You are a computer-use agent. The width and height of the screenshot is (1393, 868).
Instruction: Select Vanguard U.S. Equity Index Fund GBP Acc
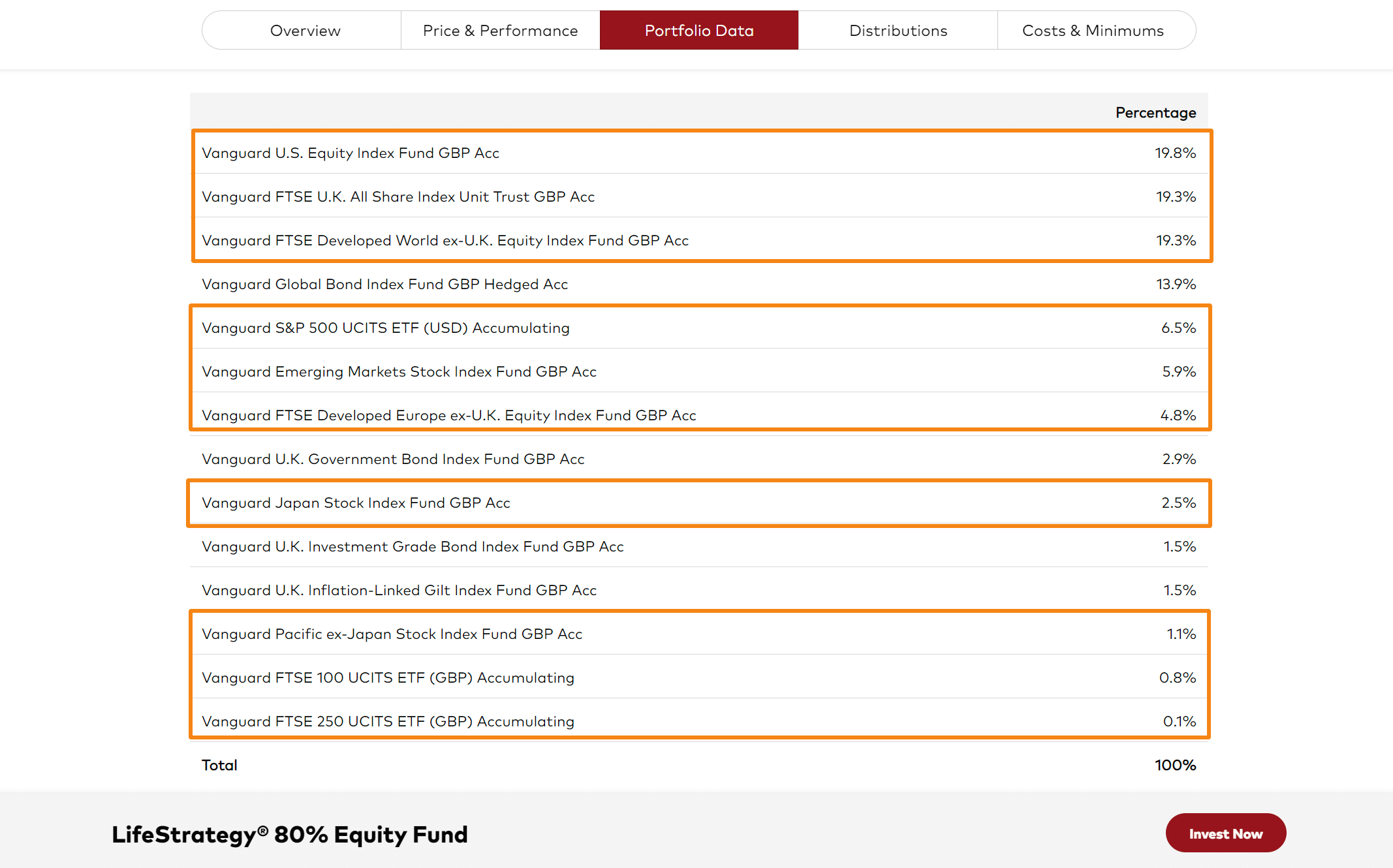[351, 153]
